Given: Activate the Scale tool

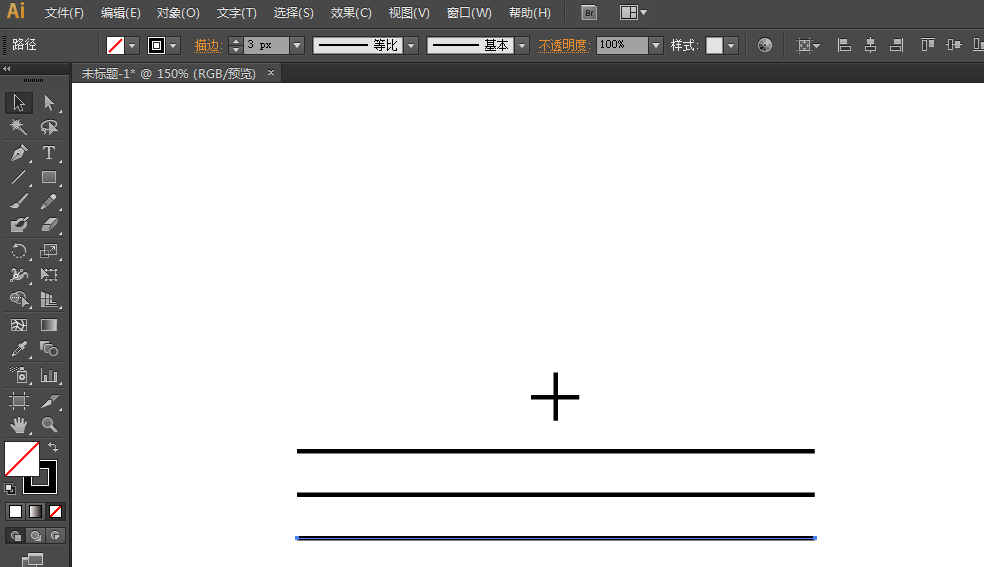Looking at the screenshot, I should pos(49,251).
